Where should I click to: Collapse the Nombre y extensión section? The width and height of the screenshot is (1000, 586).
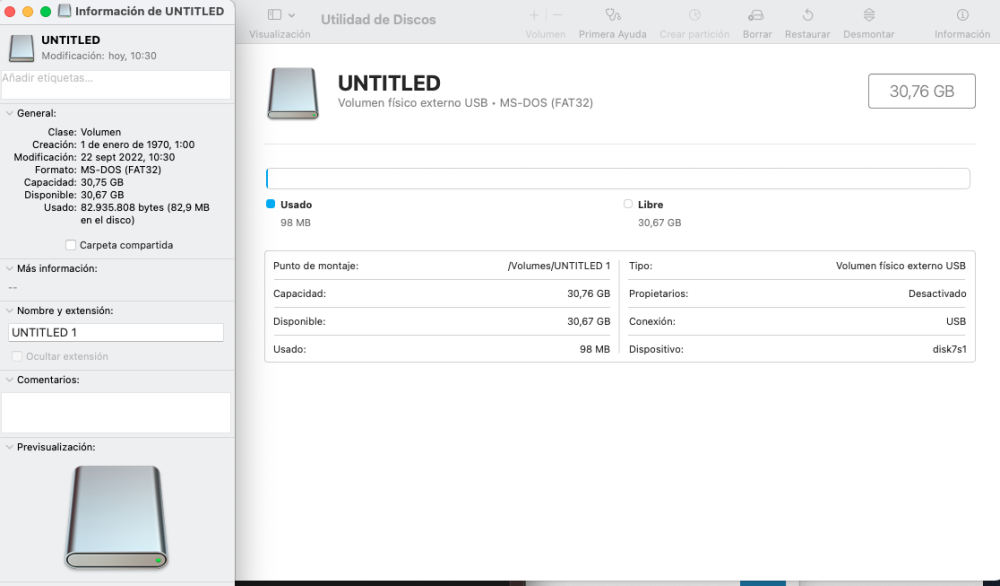[x=10, y=311]
